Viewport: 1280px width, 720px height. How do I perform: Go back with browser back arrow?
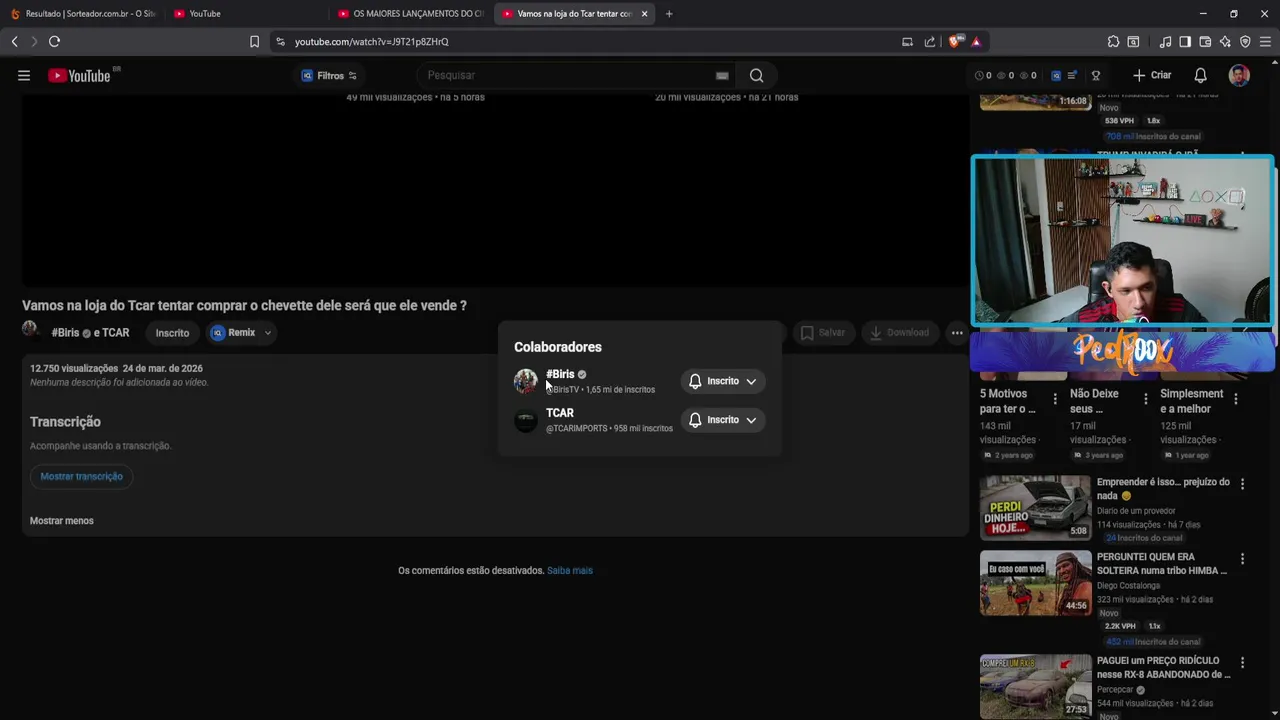14,41
